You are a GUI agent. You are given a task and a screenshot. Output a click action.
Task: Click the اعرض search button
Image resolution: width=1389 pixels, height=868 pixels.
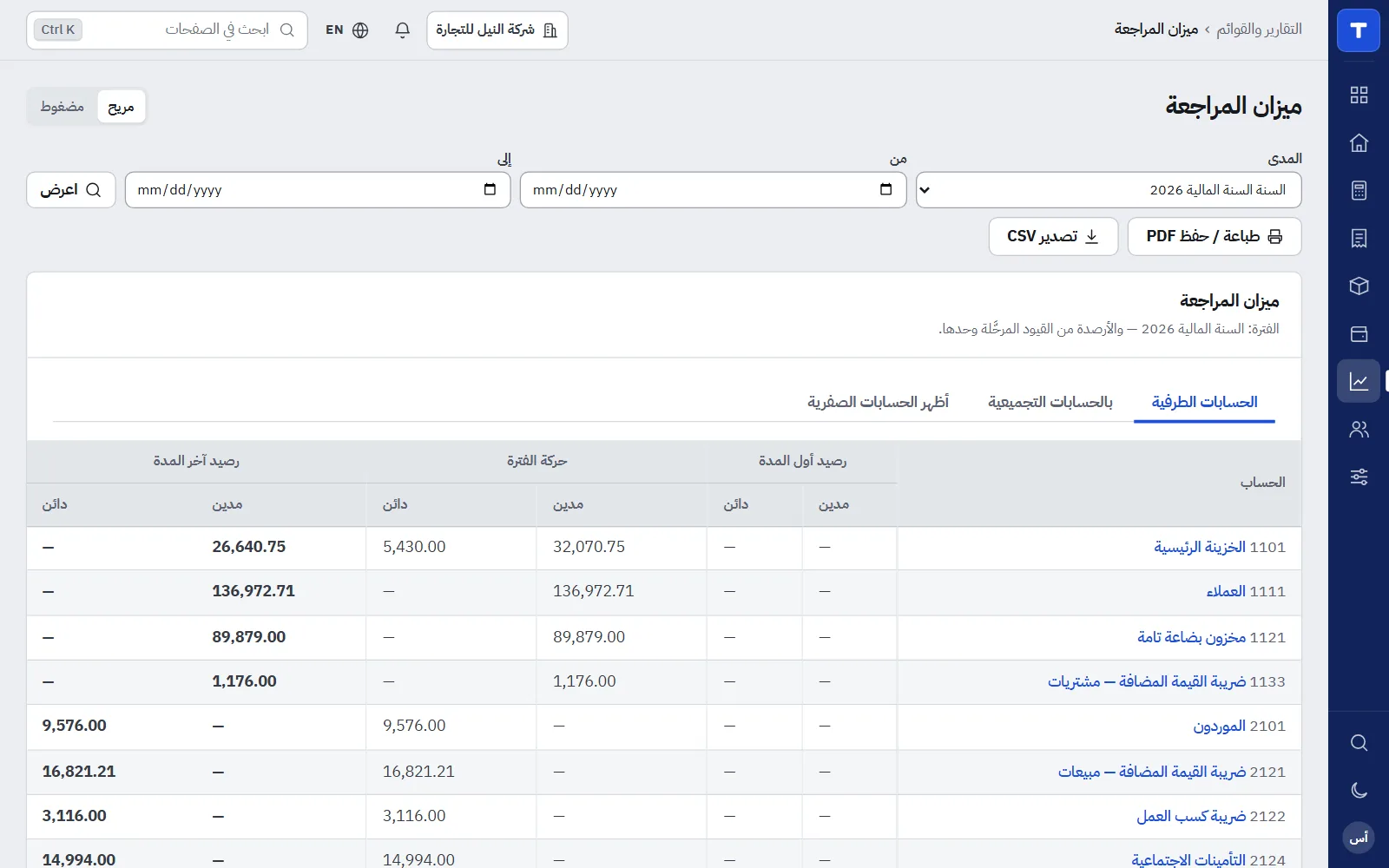pyautogui.click(x=71, y=190)
